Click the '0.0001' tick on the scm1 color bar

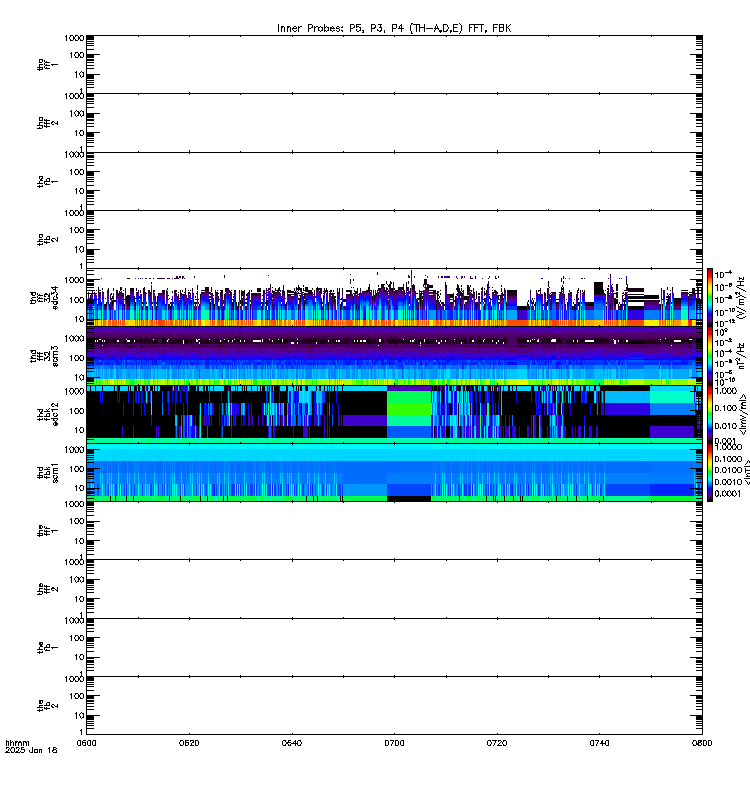(728, 493)
